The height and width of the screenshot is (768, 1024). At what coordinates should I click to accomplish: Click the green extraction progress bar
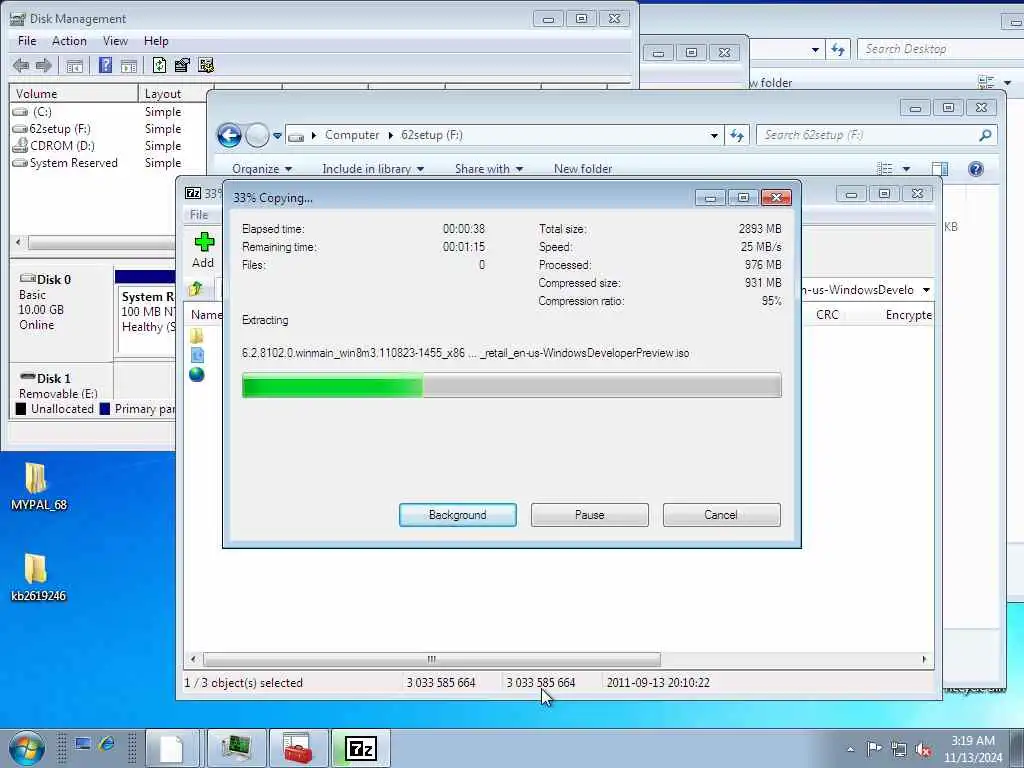click(511, 385)
